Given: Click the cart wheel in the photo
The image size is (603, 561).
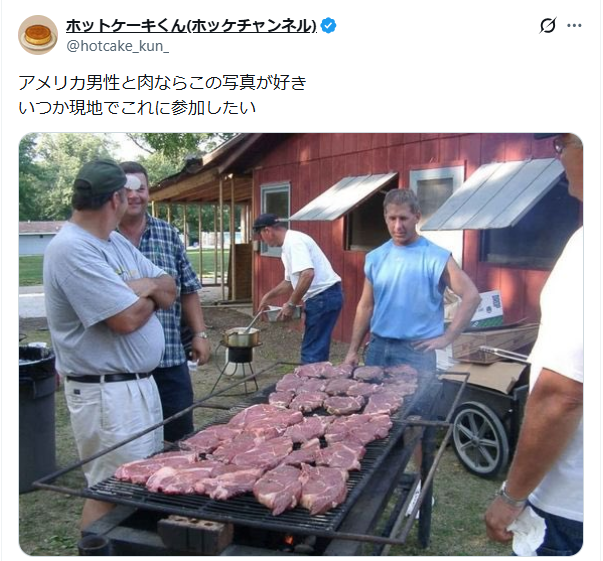Looking at the screenshot, I should [480, 438].
